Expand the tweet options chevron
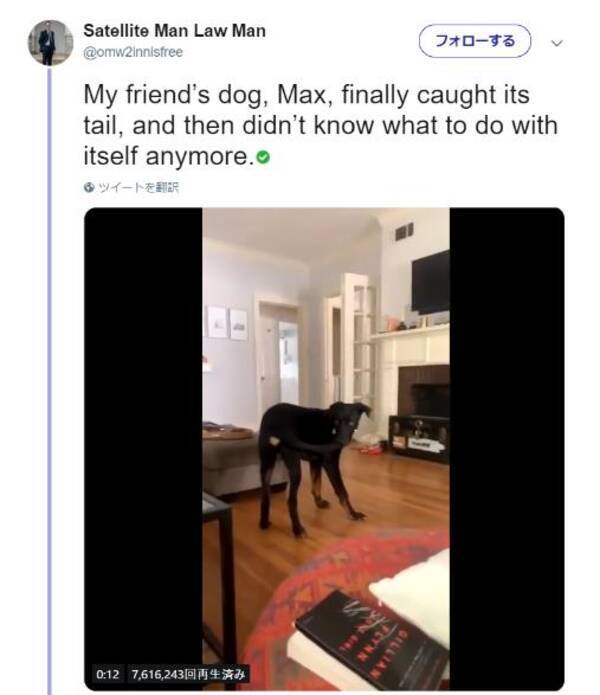This screenshot has height=695, width=600. (557, 43)
